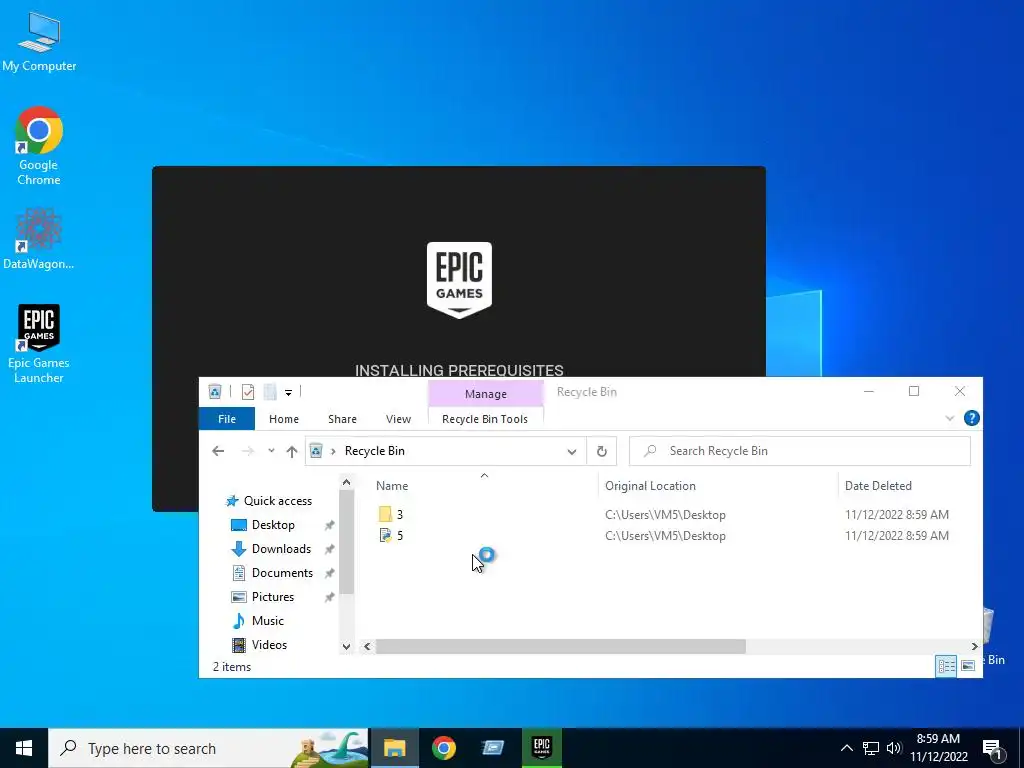Switch to the Home ribbon tab
Image resolution: width=1024 pixels, height=768 pixels.
coord(283,419)
